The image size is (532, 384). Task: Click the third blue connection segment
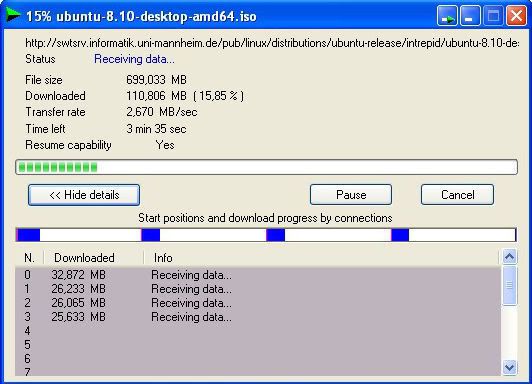(276, 235)
